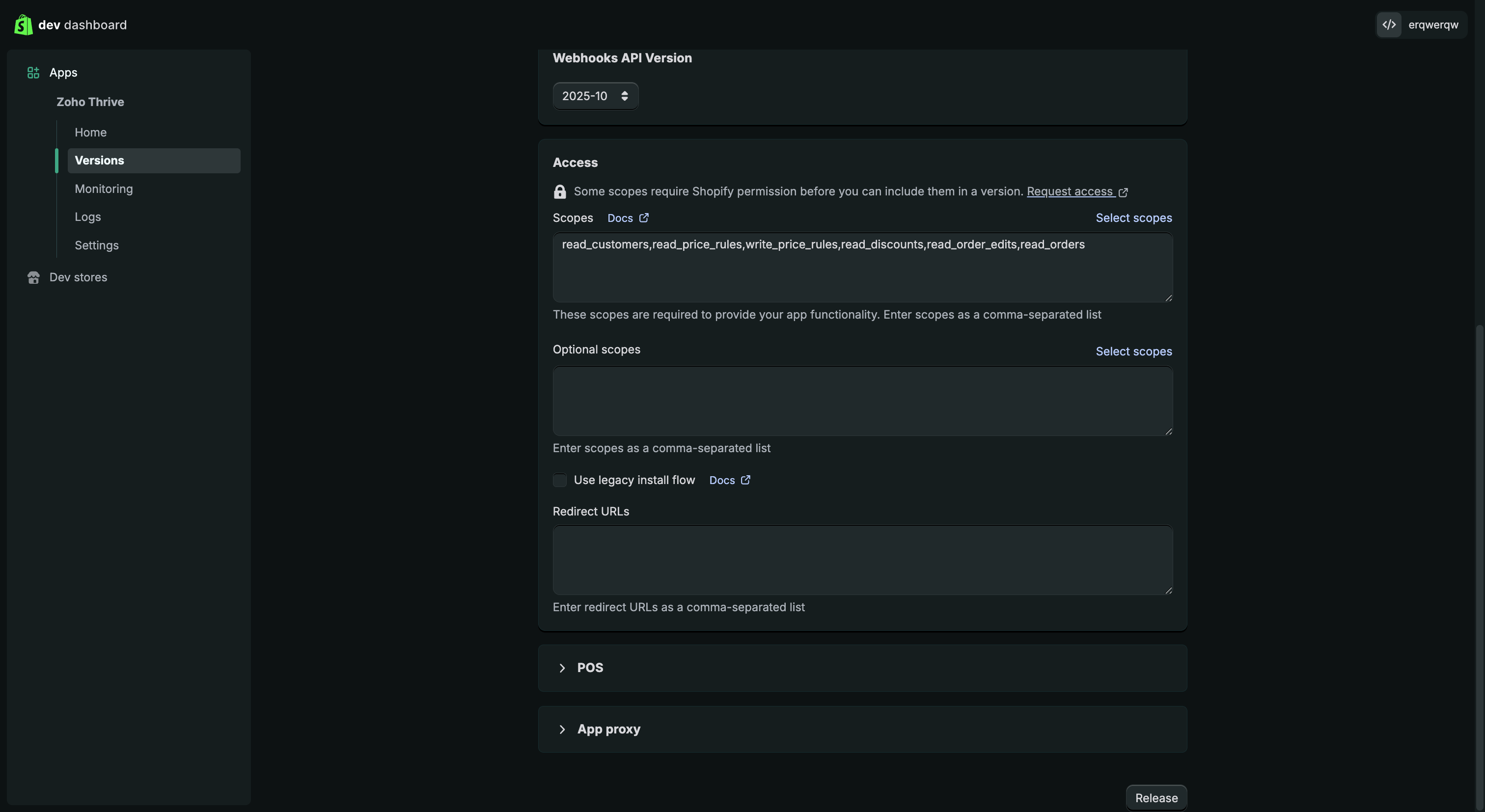Click Select scopes link for Optional scopes
The image size is (1485, 812).
coord(1133,352)
